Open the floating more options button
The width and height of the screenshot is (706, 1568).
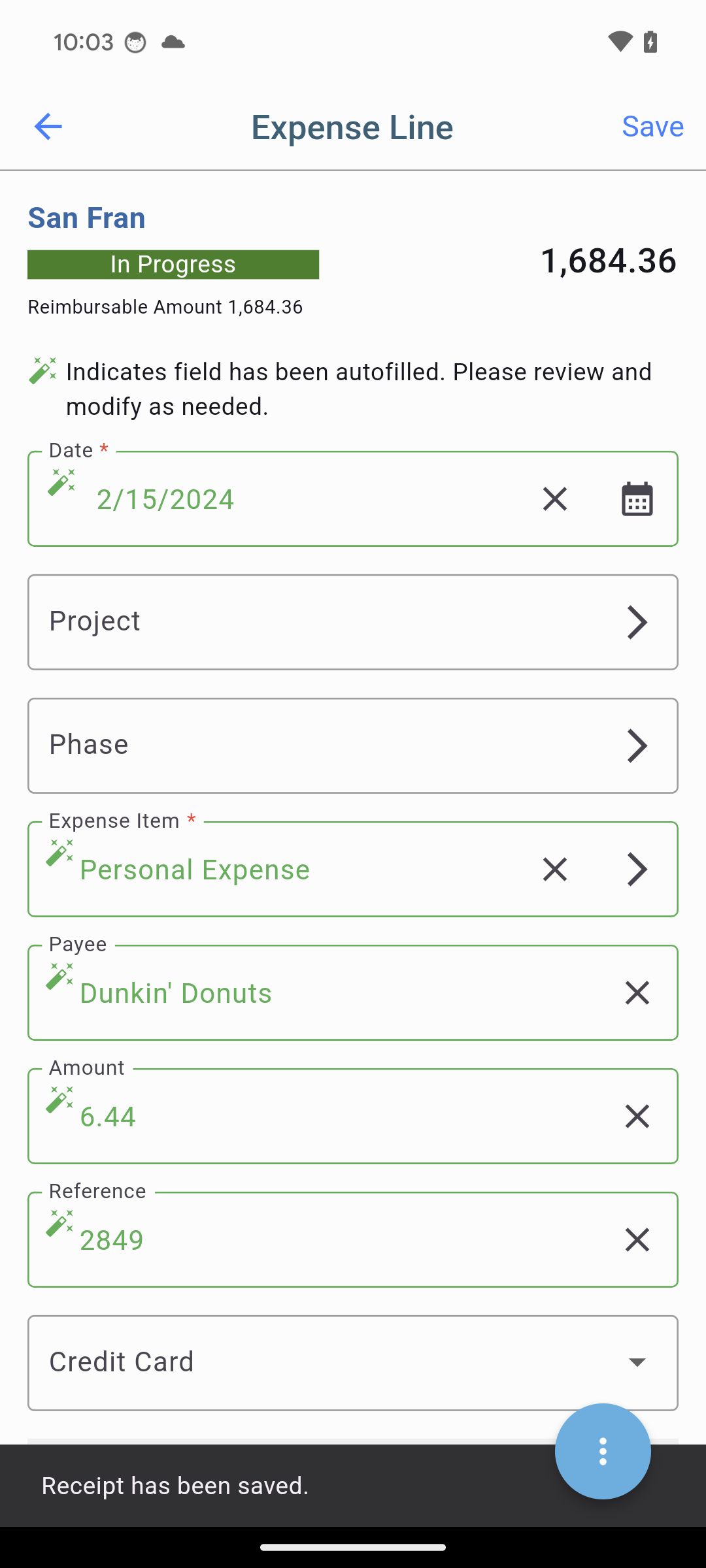tap(603, 1451)
